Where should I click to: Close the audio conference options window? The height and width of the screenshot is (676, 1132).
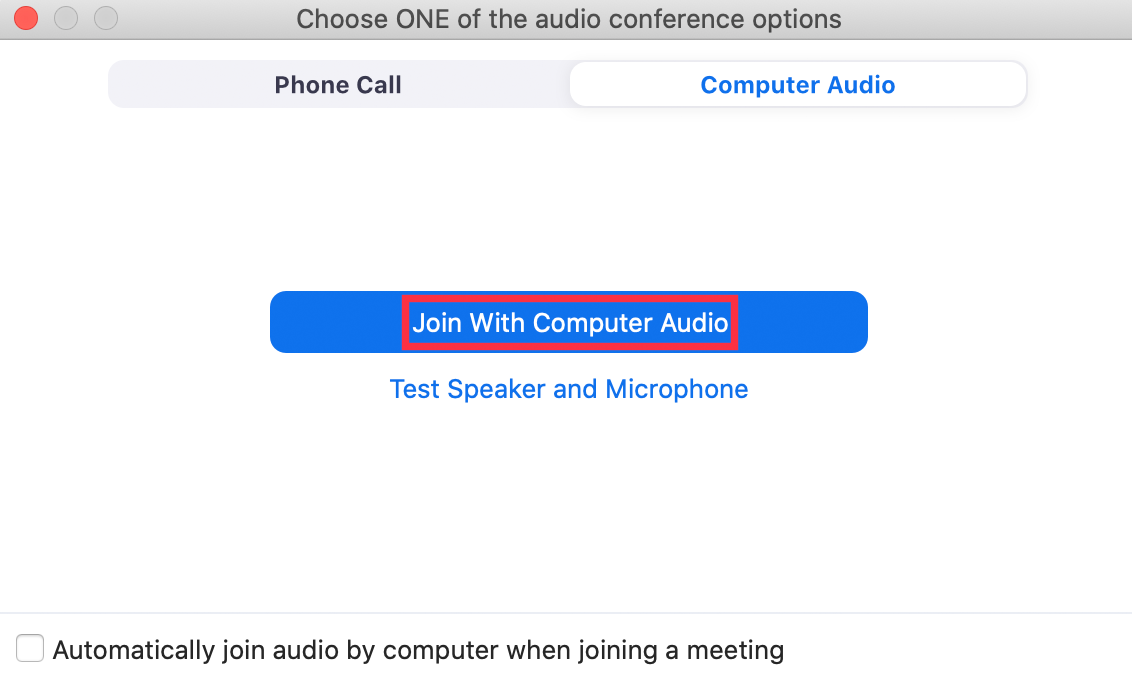25,18
